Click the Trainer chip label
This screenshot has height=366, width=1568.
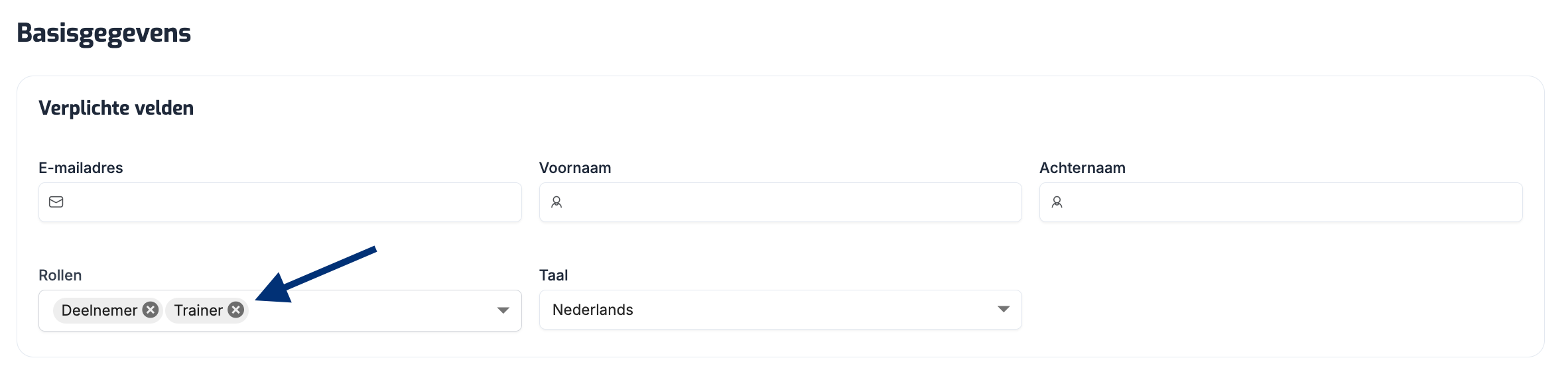pyautogui.click(x=198, y=310)
